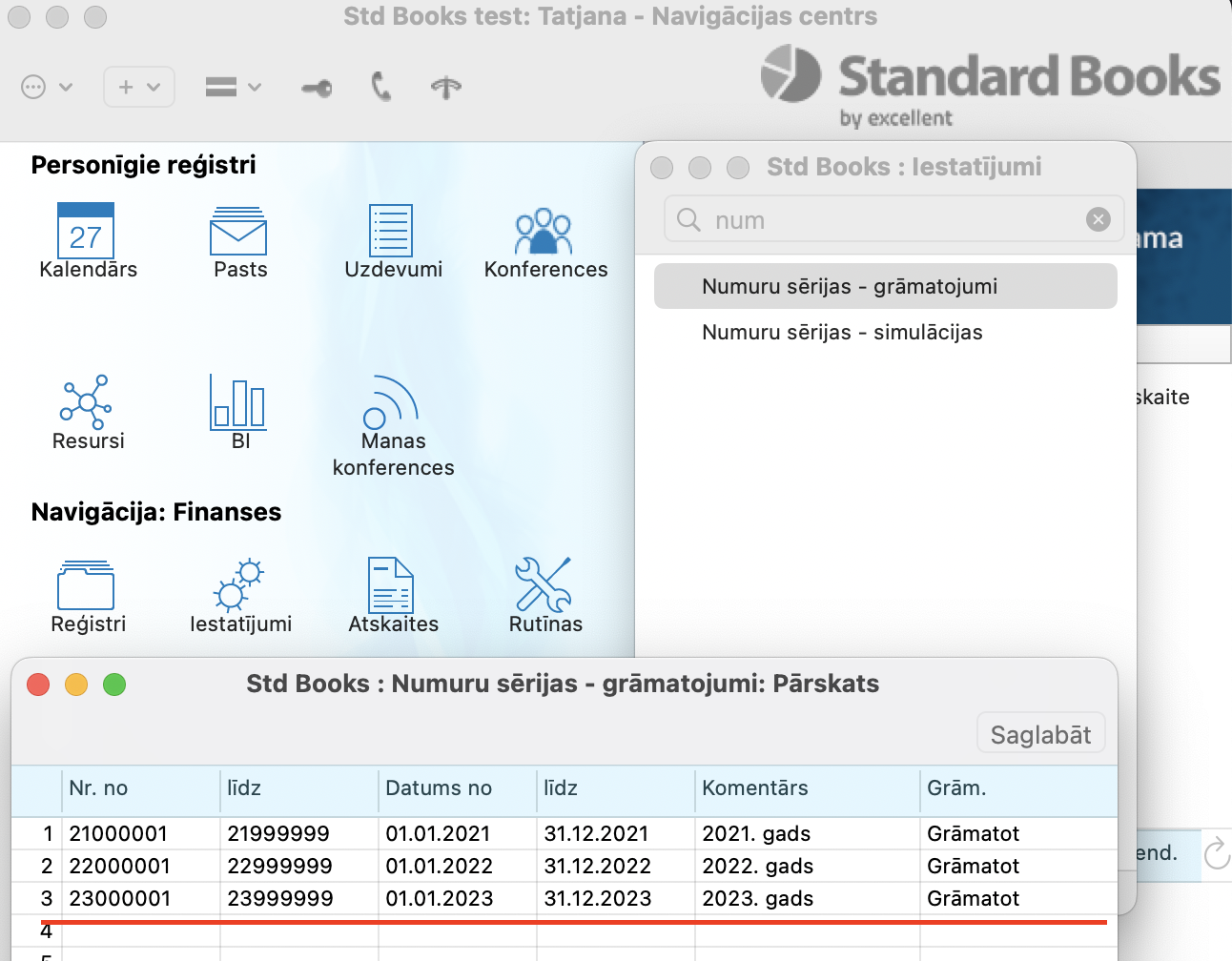Open the Resursi icon
This screenshot has height=961, width=1232.
coord(87,402)
